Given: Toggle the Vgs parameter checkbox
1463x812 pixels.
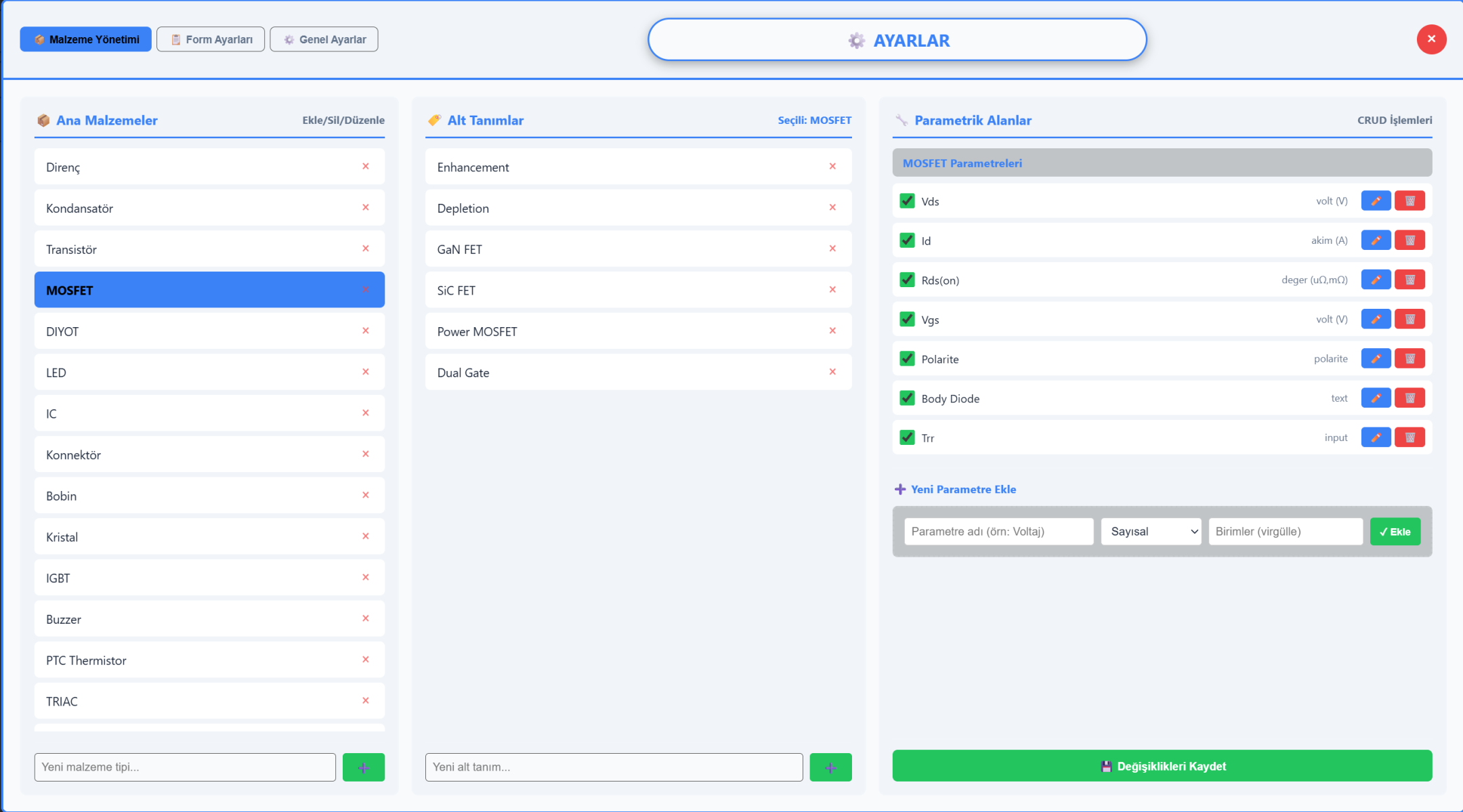Looking at the screenshot, I should coord(907,319).
